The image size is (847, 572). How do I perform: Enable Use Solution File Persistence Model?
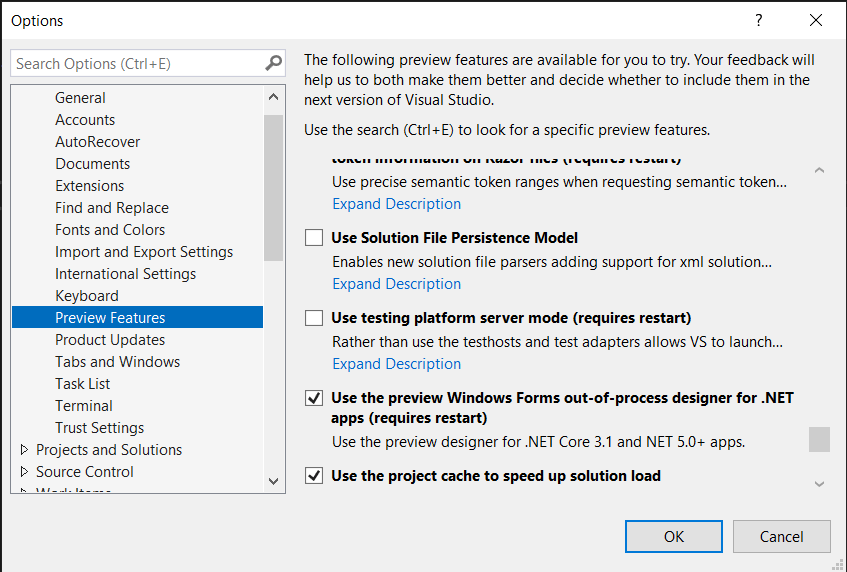(x=314, y=238)
